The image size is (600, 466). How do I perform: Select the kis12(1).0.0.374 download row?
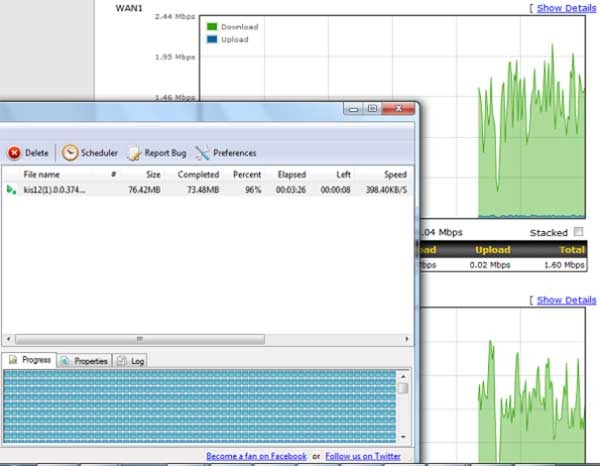tap(207, 190)
